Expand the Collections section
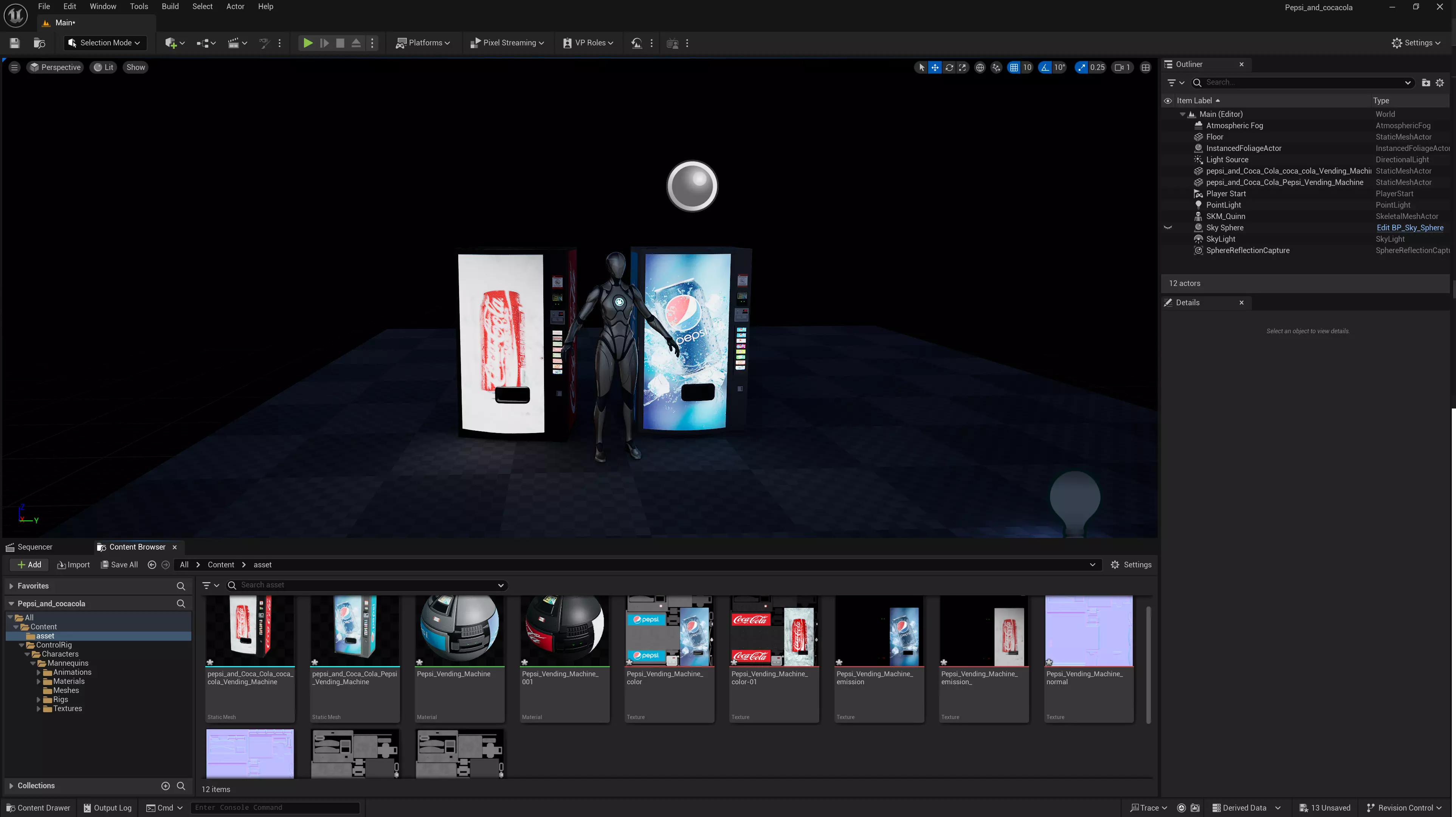The height and width of the screenshot is (817, 1456). pos(11,786)
